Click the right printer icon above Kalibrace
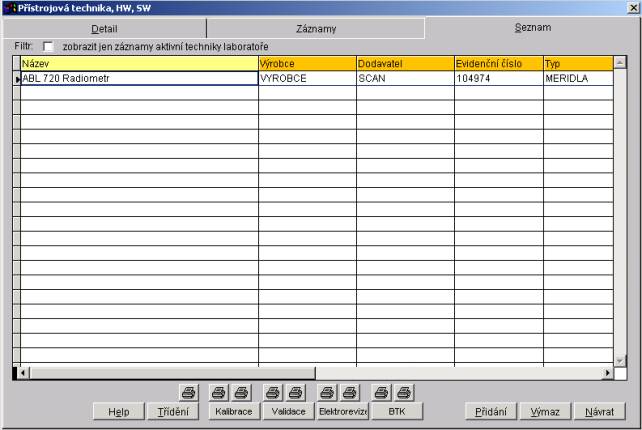The image size is (642, 430). pyautogui.click(x=241, y=392)
